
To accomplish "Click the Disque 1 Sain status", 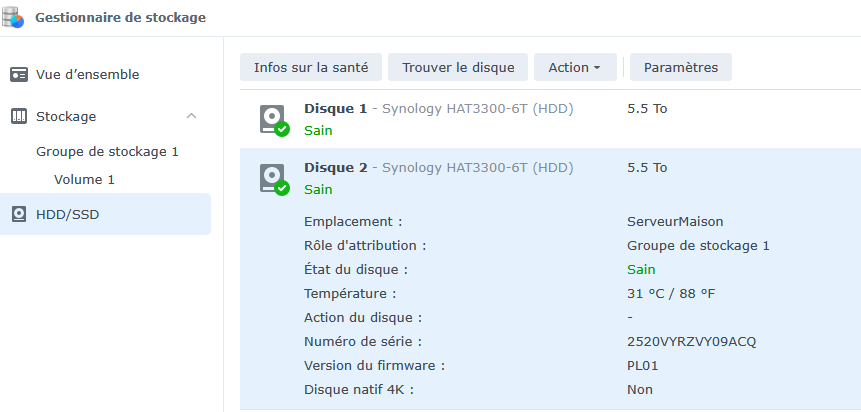I will tap(318, 130).
